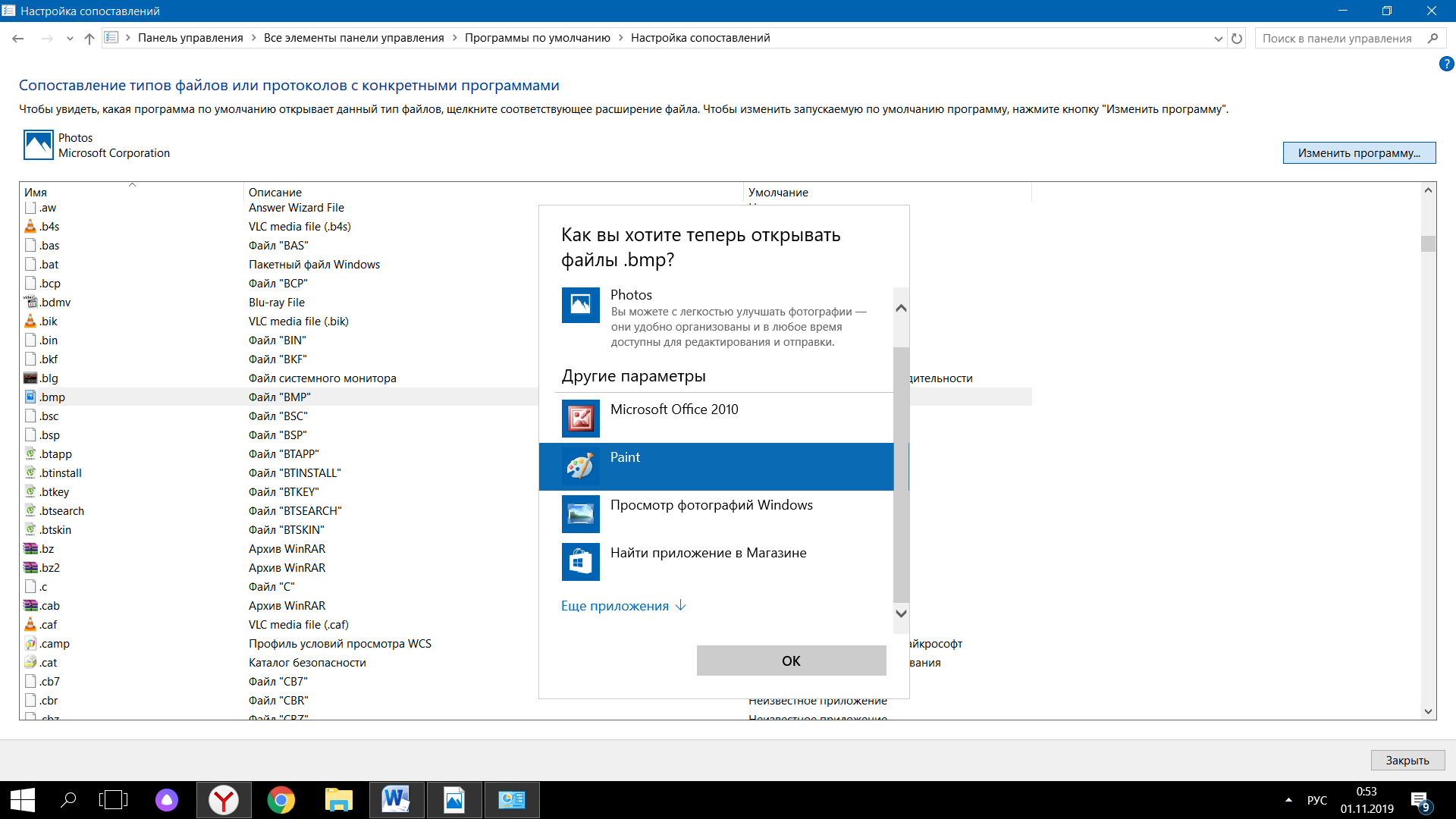Image resolution: width=1456 pixels, height=819 pixels.
Task: Sort by 'Описание' column header
Action: click(x=494, y=192)
